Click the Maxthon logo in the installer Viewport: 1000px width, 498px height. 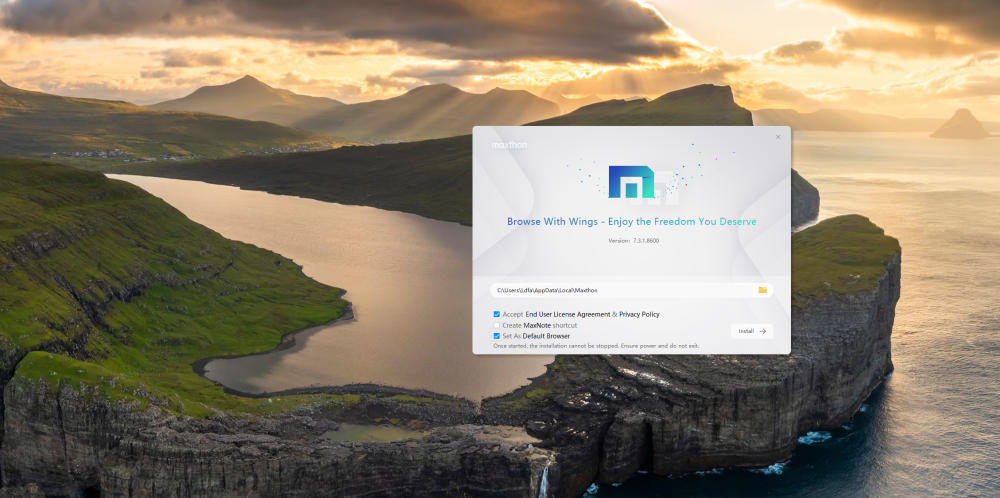click(x=631, y=182)
